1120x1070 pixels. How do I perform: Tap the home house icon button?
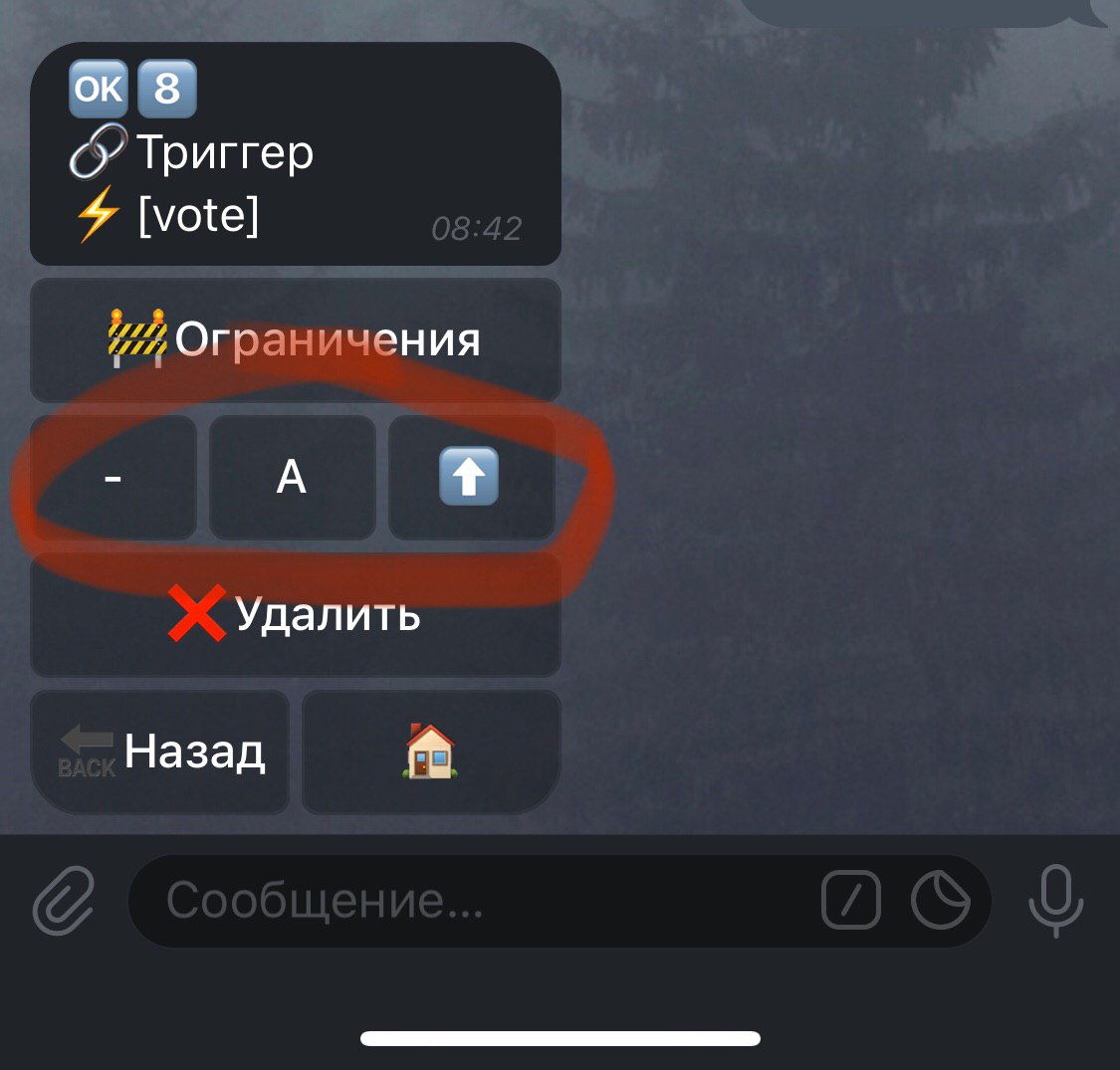pyautogui.click(x=431, y=751)
